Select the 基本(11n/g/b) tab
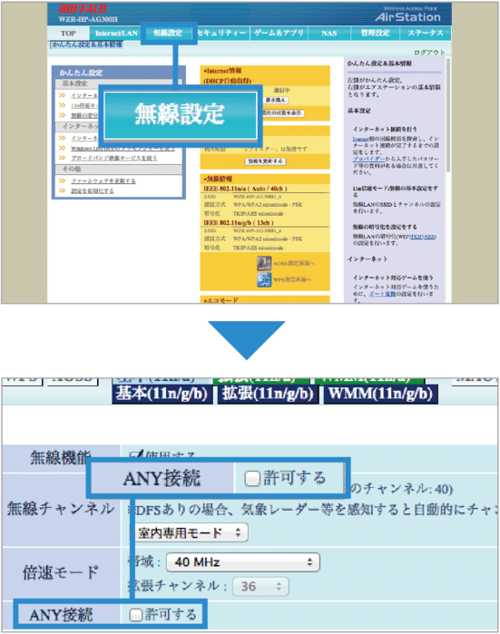 (x=162, y=394)
